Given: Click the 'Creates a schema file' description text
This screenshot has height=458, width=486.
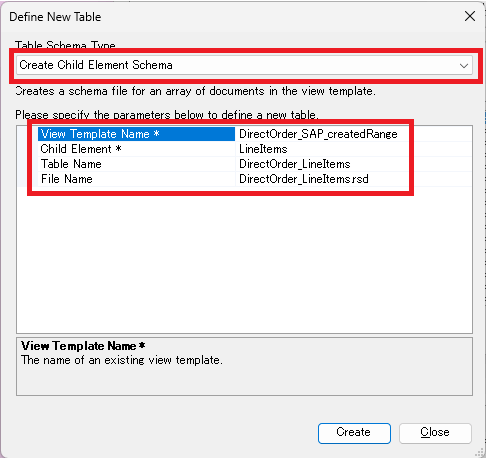Looking at the screenshot, I should pyautogui.click(x=195, y=91).
